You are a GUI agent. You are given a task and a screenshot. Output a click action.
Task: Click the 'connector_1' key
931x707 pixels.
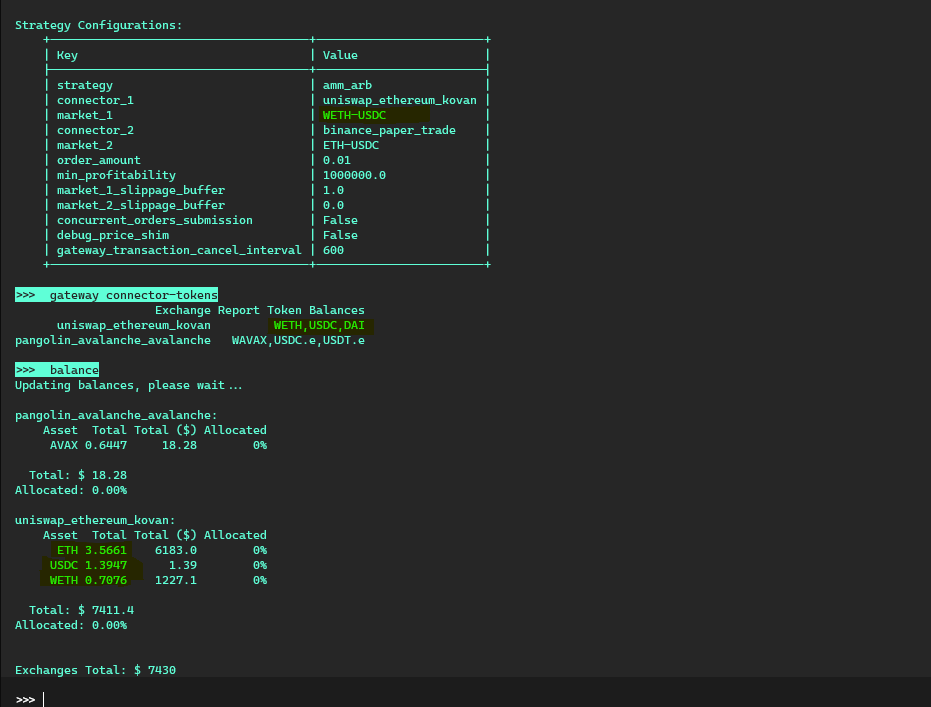click(x=95, y=100)
